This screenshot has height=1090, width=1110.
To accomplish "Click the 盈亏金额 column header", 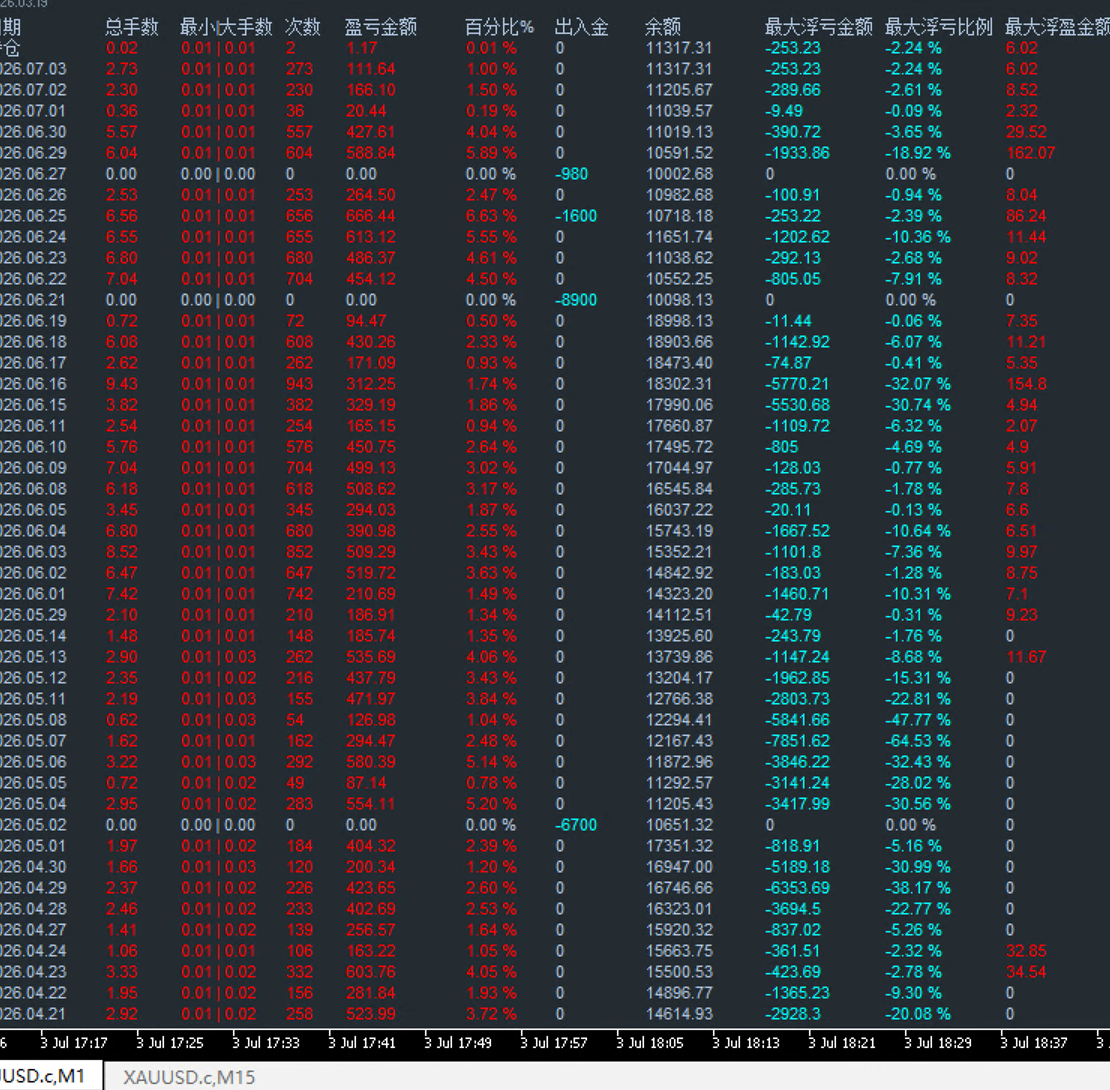I will point(381,27).
